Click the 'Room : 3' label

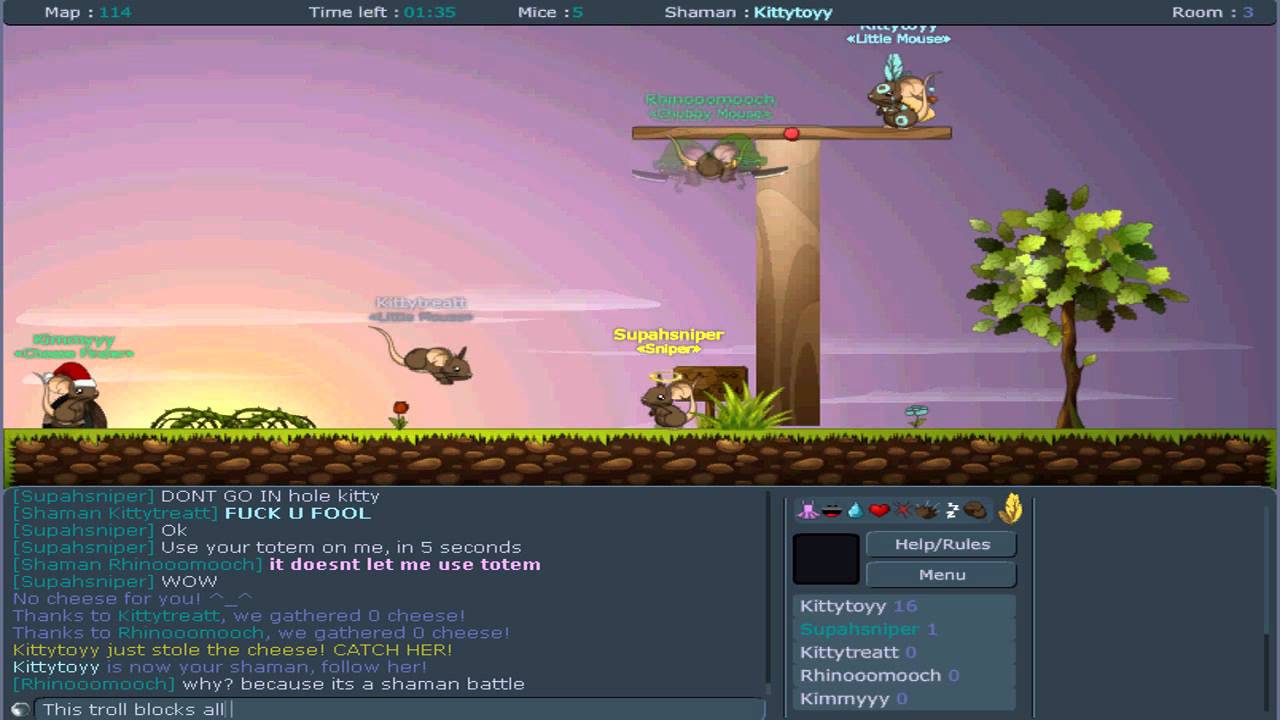1212,12
